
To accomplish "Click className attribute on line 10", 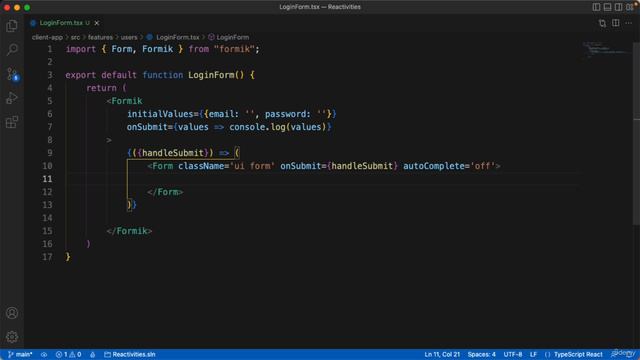I will (x=201, y=166).
